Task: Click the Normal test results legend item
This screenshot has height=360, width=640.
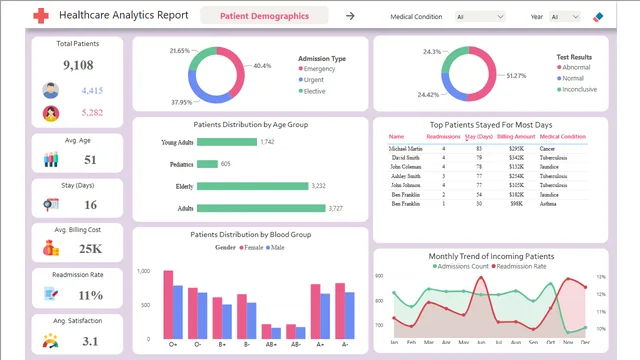Action: point(570,78)
